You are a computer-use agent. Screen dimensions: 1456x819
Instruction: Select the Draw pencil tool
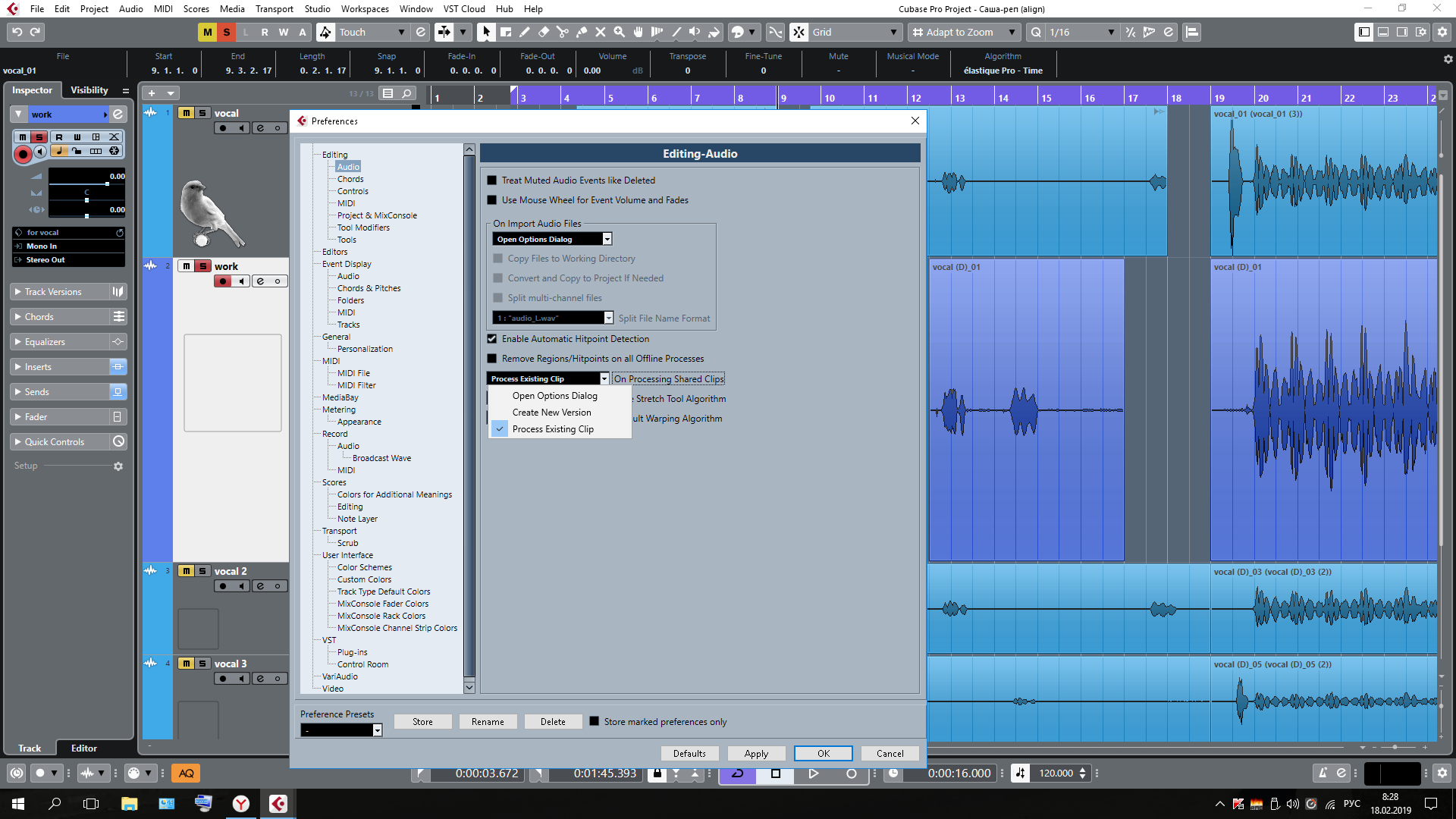coord(524,32)
